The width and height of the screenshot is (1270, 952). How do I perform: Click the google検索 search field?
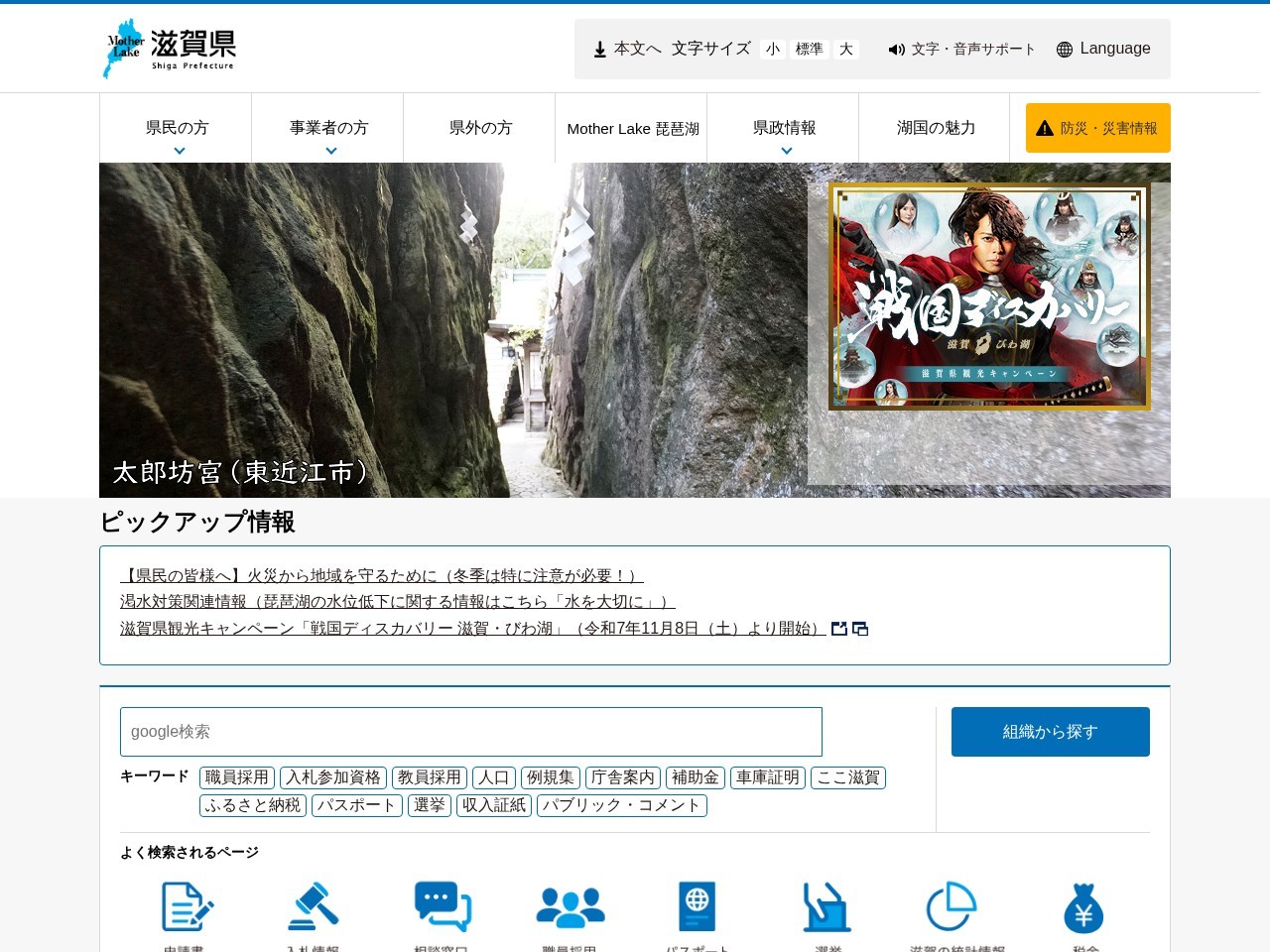(471, 732)
